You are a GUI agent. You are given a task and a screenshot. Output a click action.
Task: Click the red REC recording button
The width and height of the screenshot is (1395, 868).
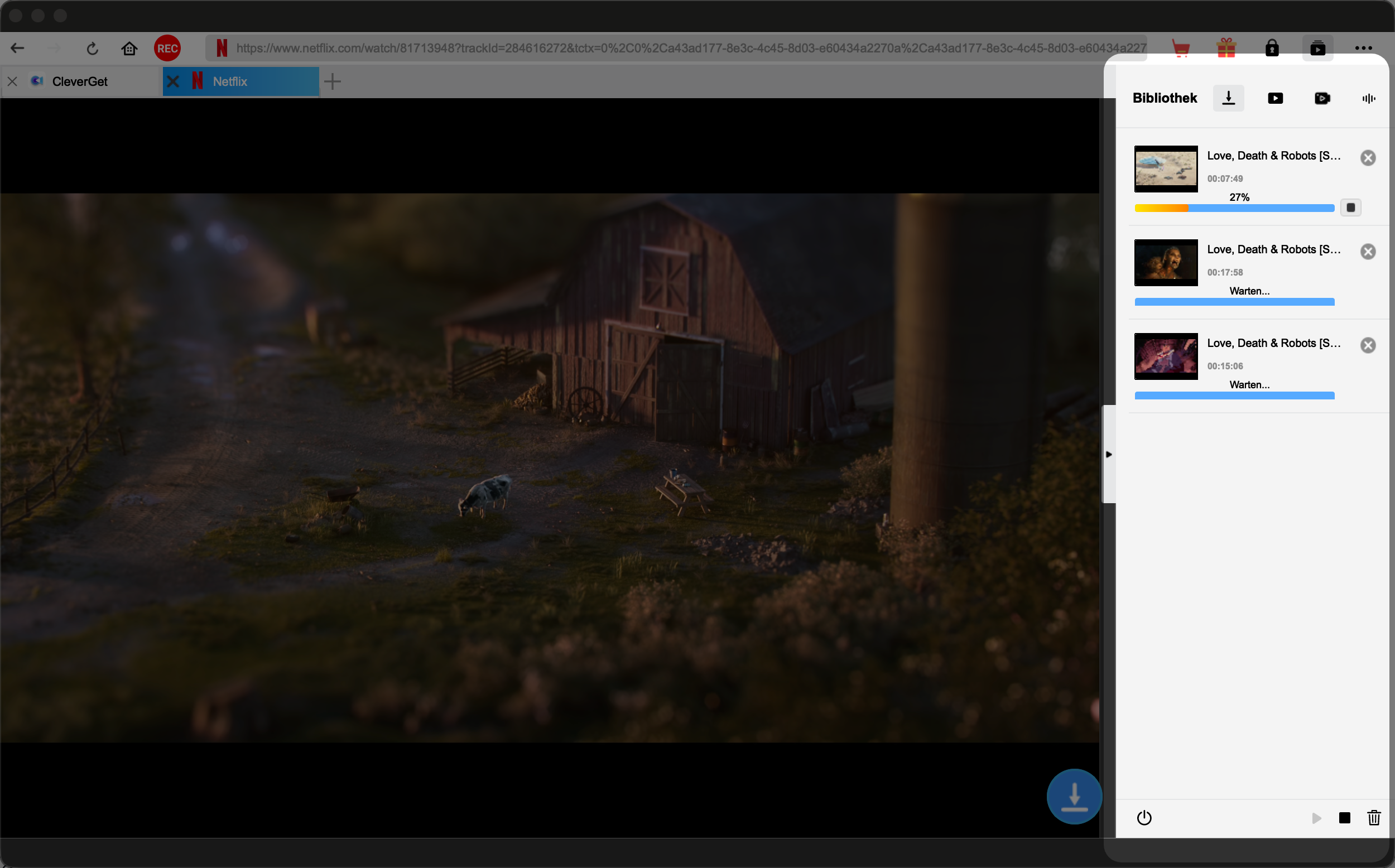(167, 48)
